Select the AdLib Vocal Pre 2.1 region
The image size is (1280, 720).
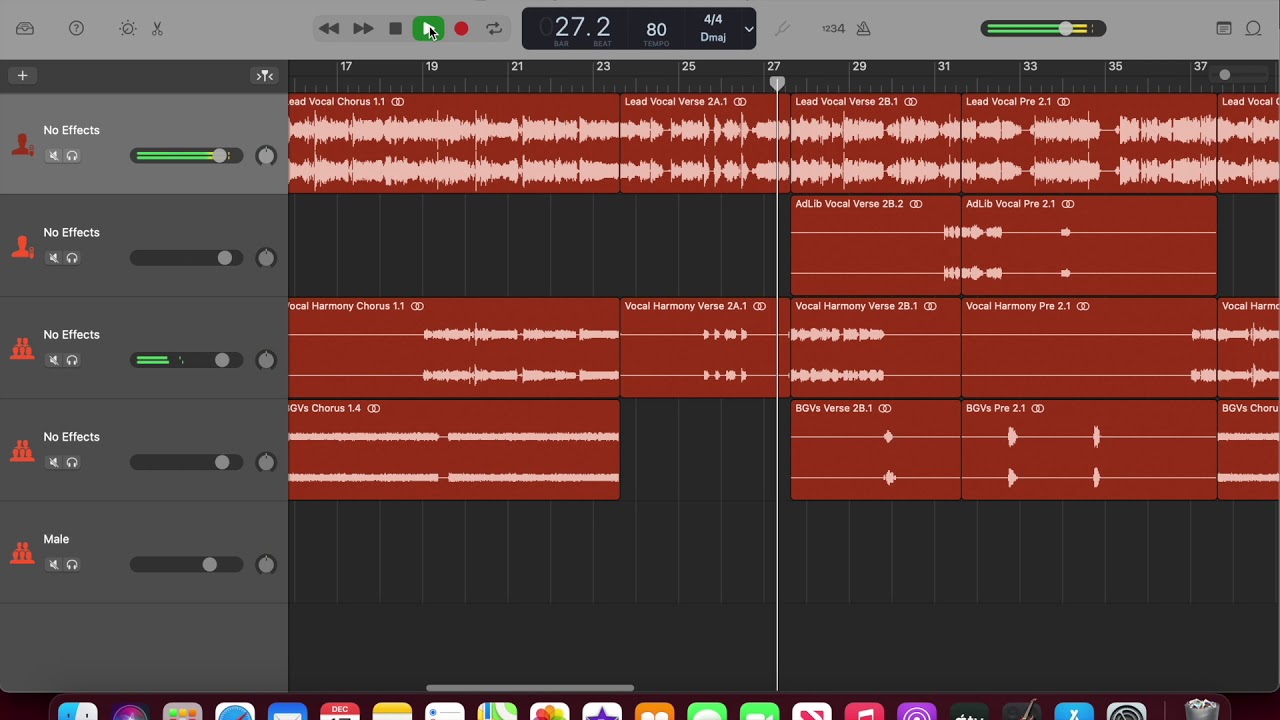coord(1089,245)
